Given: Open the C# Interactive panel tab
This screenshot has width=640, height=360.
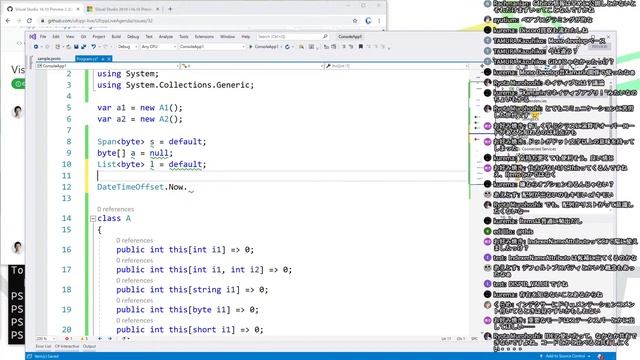Looking at the screenshot, I should [x=67, y=347].
